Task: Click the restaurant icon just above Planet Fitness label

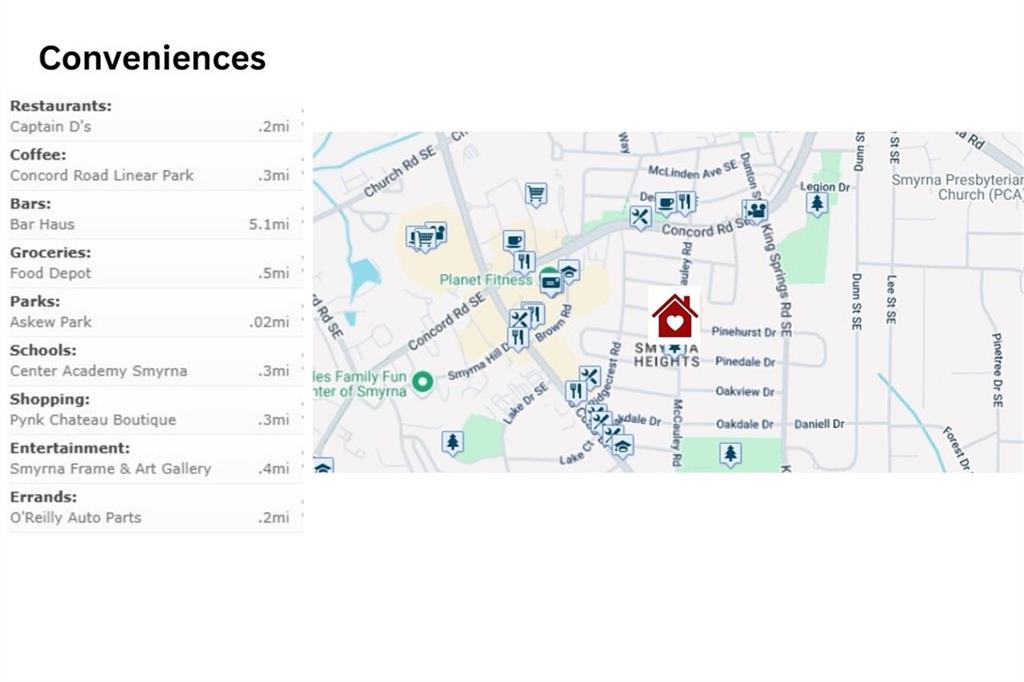Action: click(x=524, y=261)
